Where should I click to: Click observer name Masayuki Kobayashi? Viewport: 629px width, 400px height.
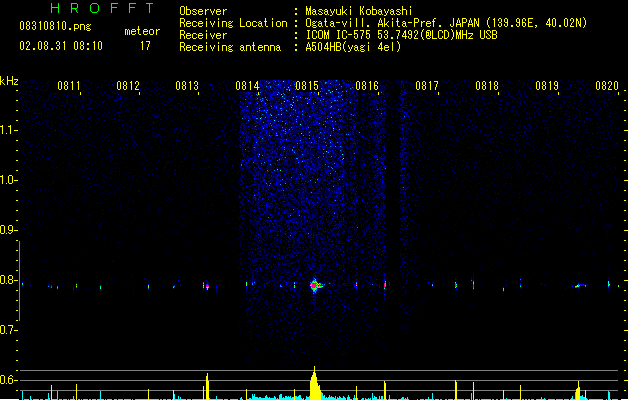click(x=359, y=11)
